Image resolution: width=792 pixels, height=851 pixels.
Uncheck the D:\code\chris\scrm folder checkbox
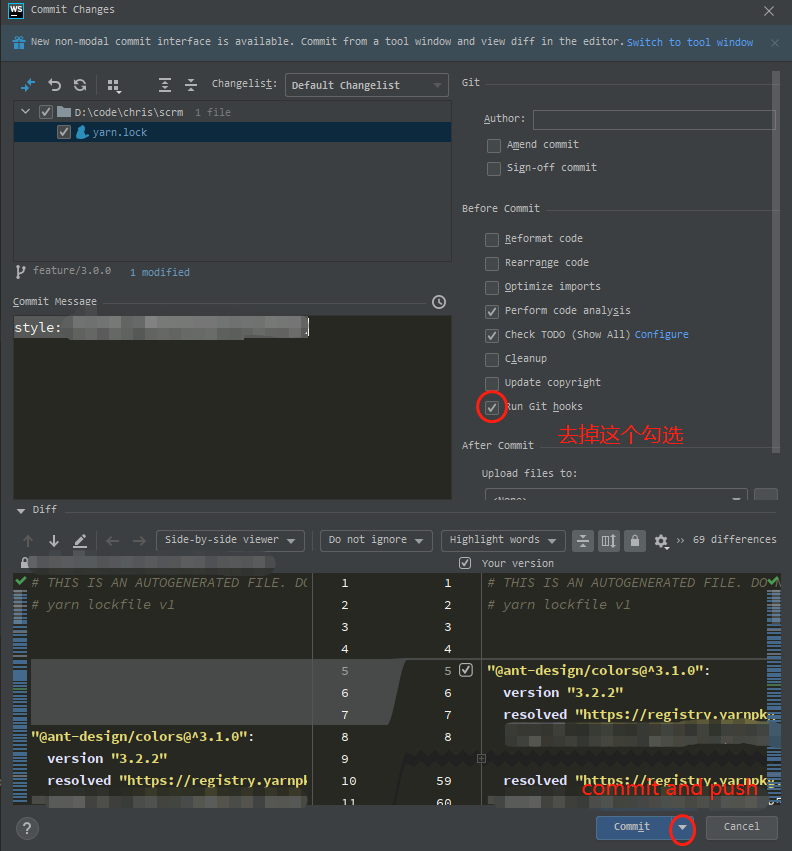[x=46, y=112]
